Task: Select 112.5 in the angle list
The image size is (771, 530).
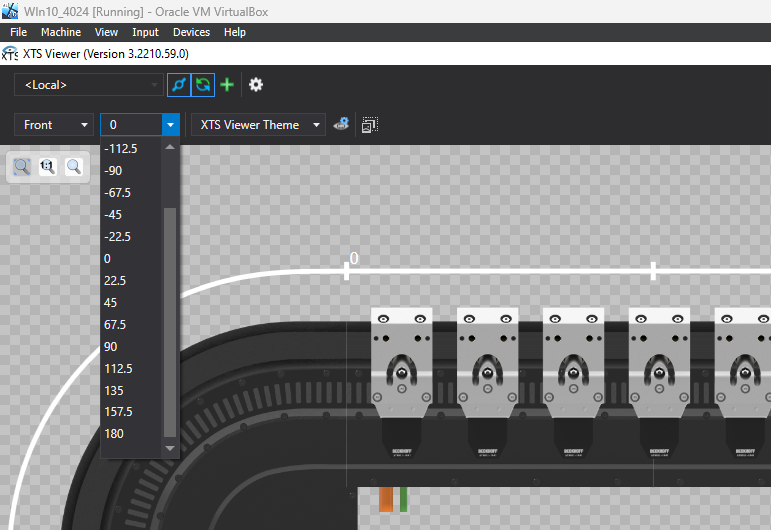Action: coord(131,369)
